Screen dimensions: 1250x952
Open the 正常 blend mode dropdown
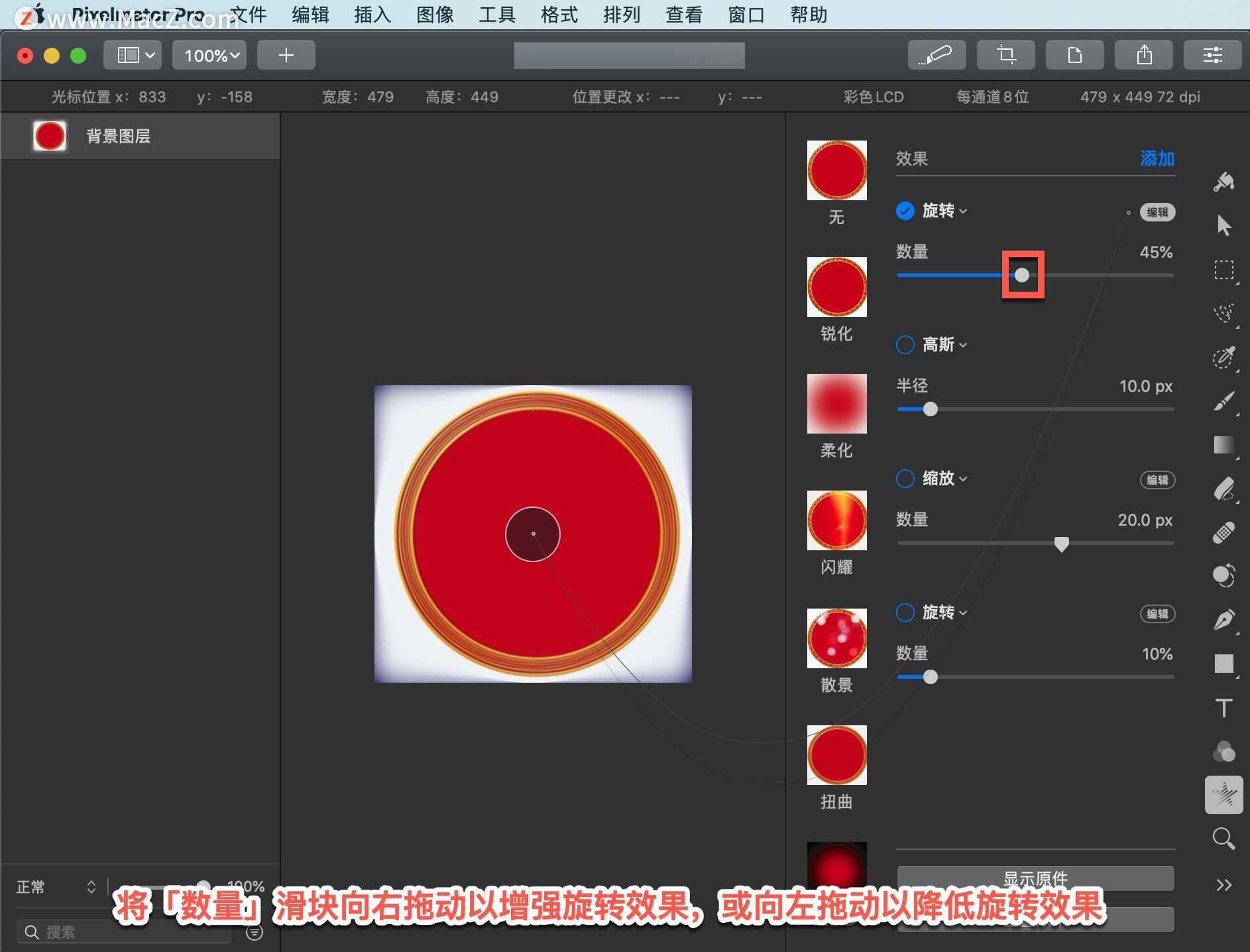[56, 887]
